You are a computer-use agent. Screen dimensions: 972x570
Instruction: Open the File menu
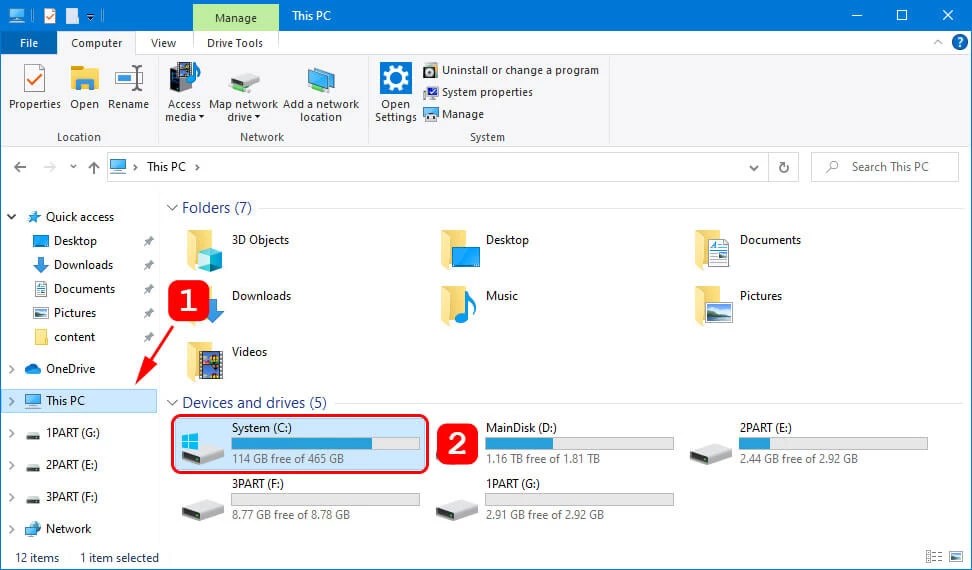29,43
